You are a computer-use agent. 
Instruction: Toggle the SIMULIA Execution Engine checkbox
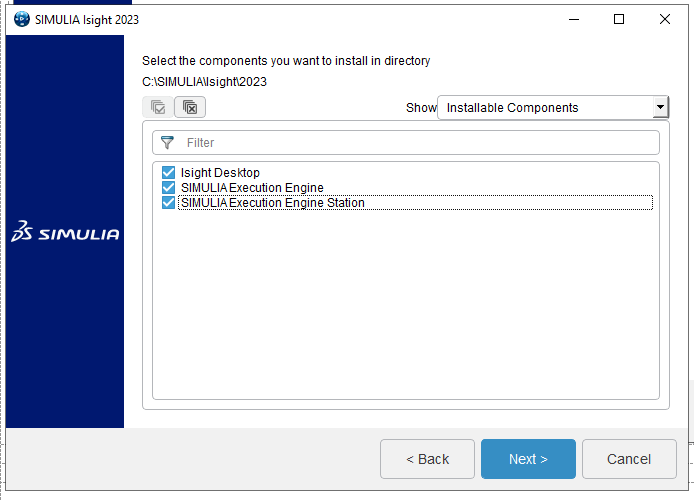168,187
